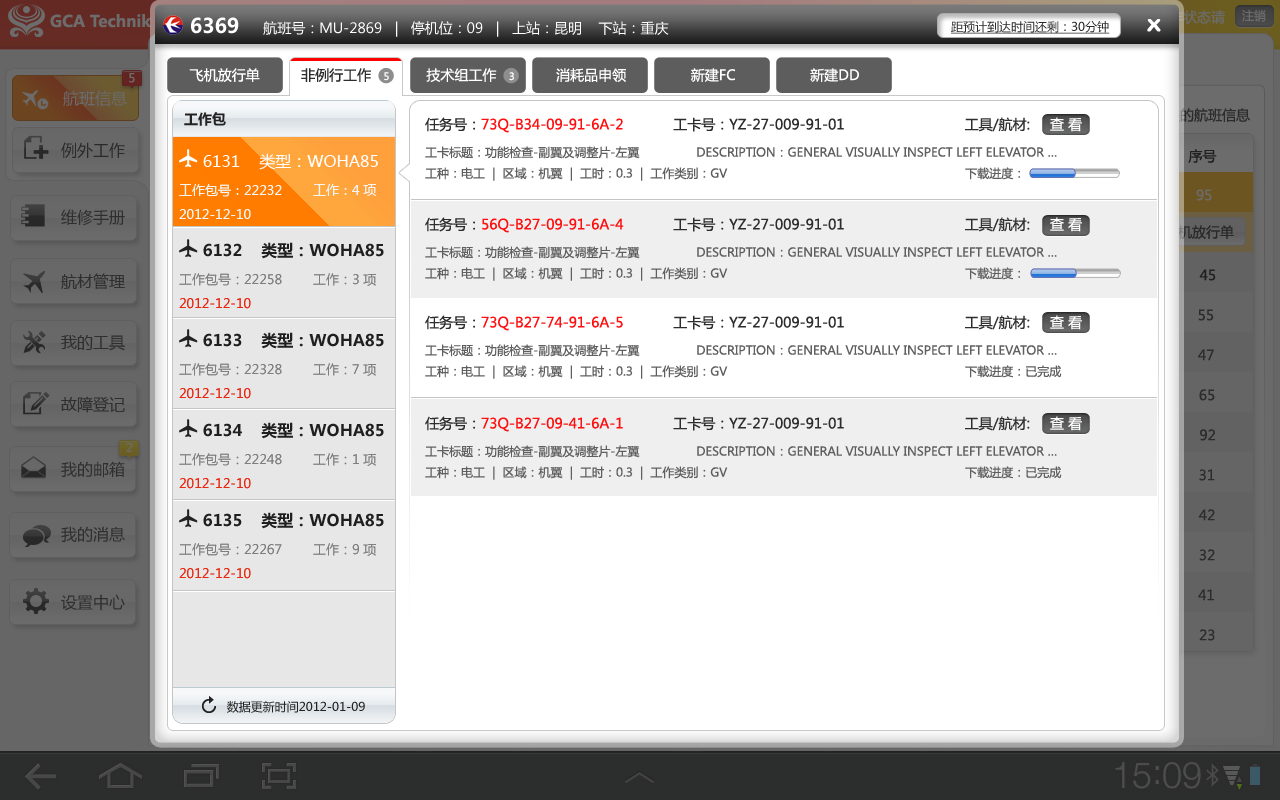Click the 新建DD tab
The width and height of the screenshot is (1280, 800).
(834, 76)
